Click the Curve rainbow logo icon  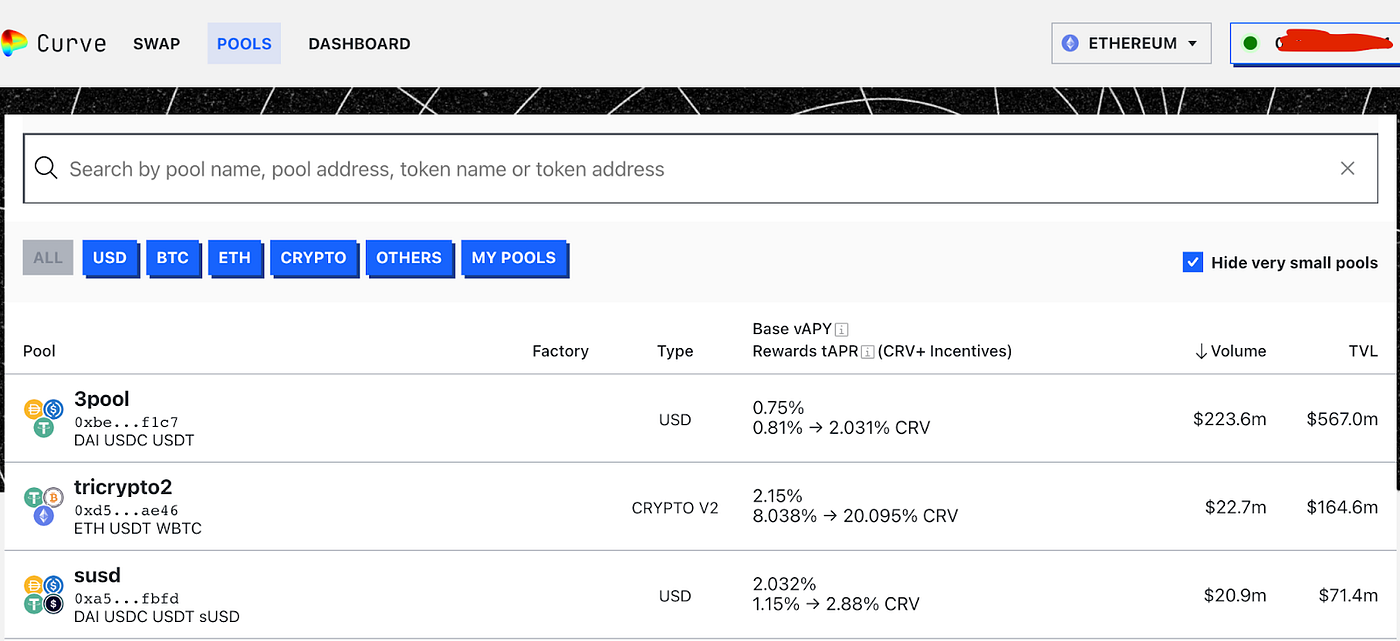pos(14,43)
